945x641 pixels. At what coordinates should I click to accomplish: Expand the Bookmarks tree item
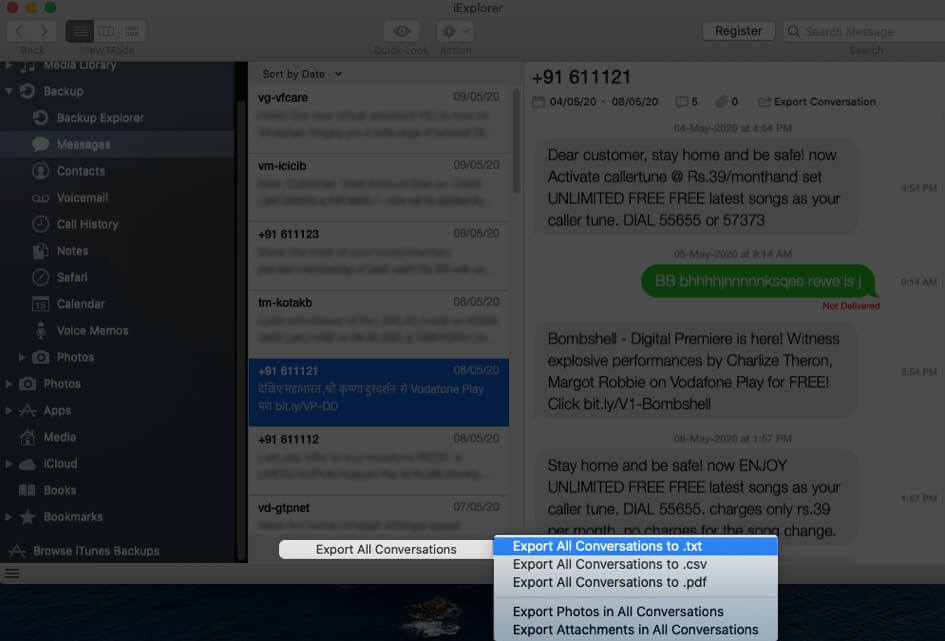[x=8, y=516]
